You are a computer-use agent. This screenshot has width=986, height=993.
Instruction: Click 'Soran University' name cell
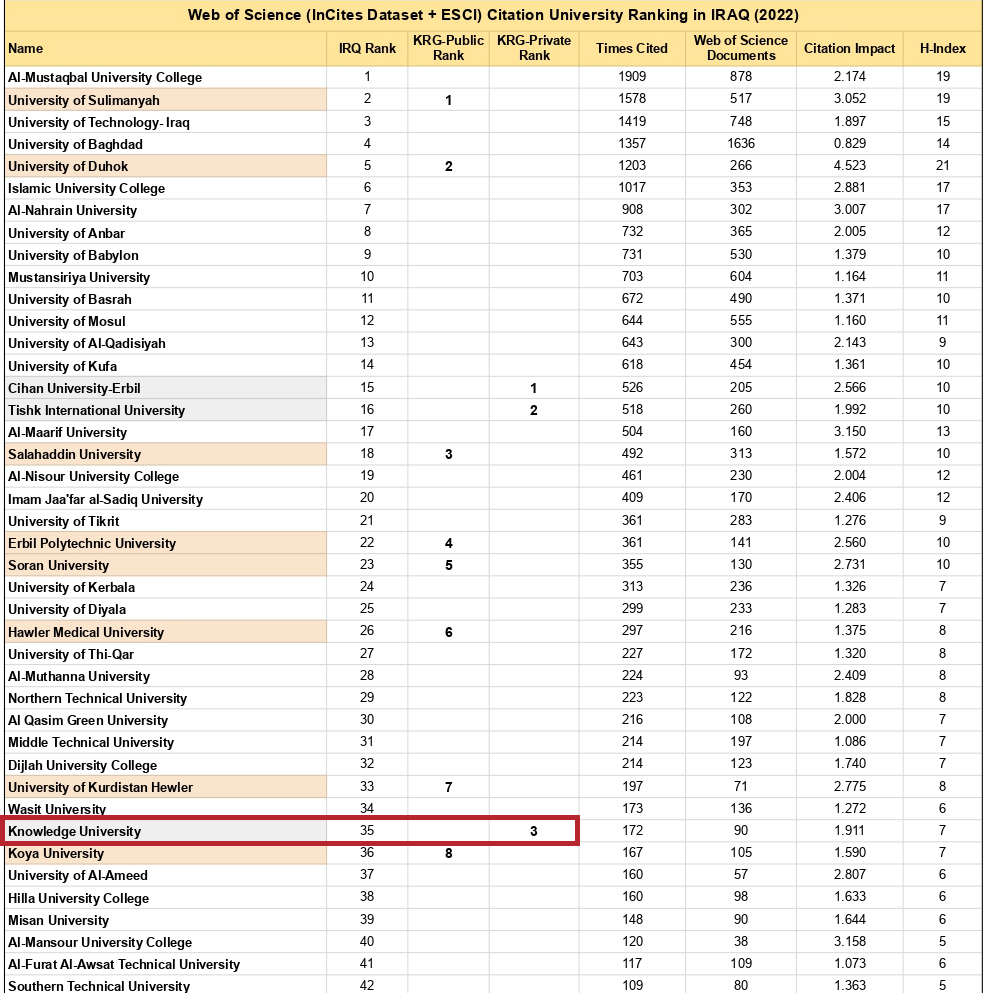166,566
